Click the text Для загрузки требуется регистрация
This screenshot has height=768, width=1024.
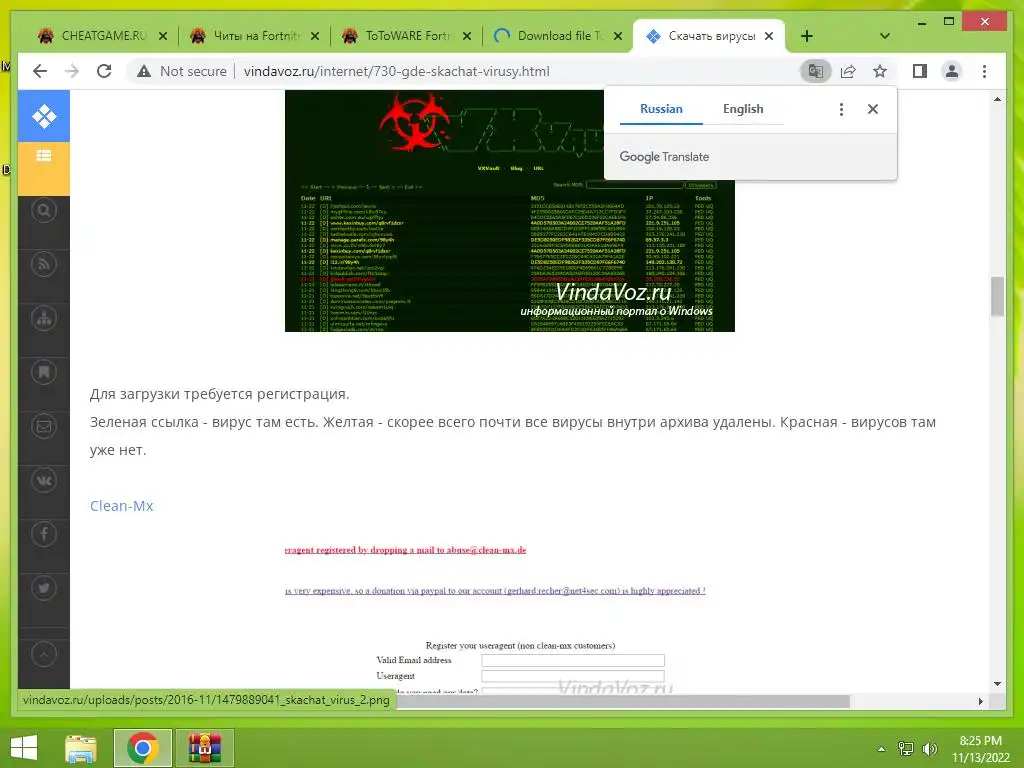point(219,394)
